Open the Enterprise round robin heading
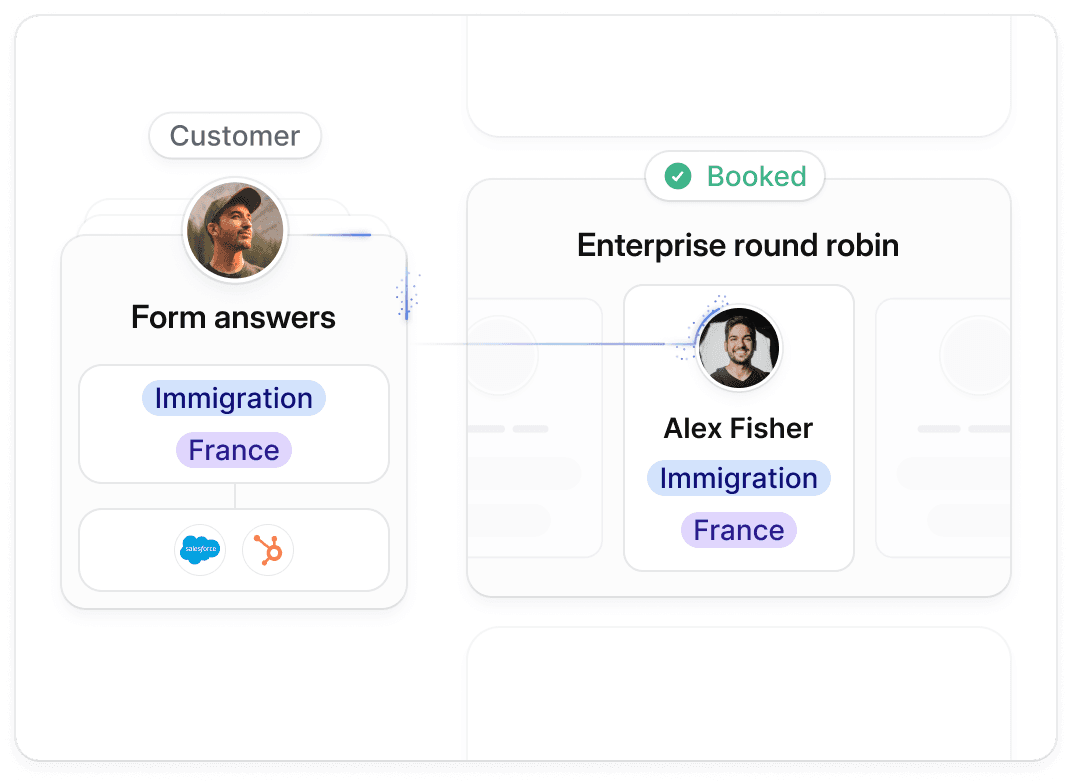The height and width of the screenshot is (782, 1072). (738, 245)
